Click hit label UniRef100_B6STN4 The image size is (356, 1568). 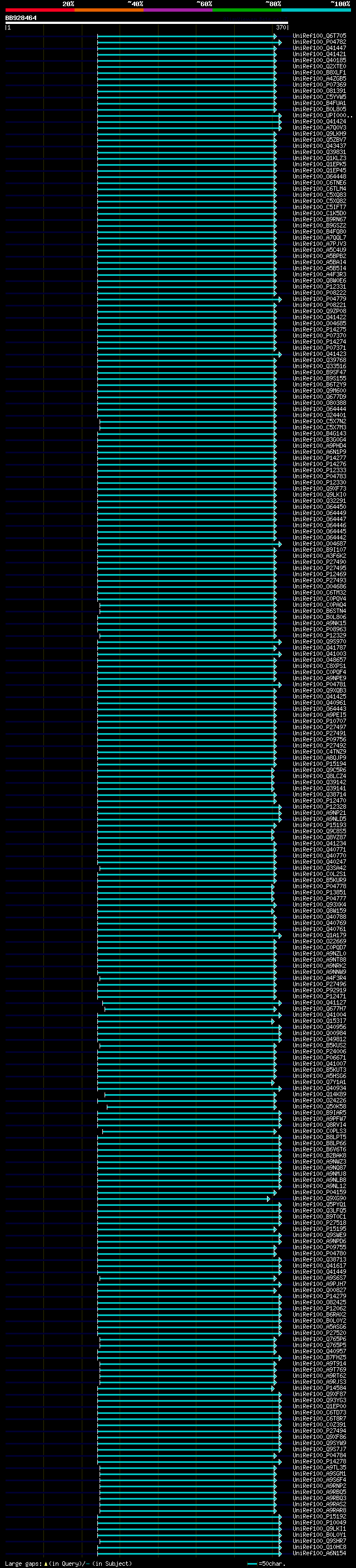pyautogui.click(x=319, y=611)
